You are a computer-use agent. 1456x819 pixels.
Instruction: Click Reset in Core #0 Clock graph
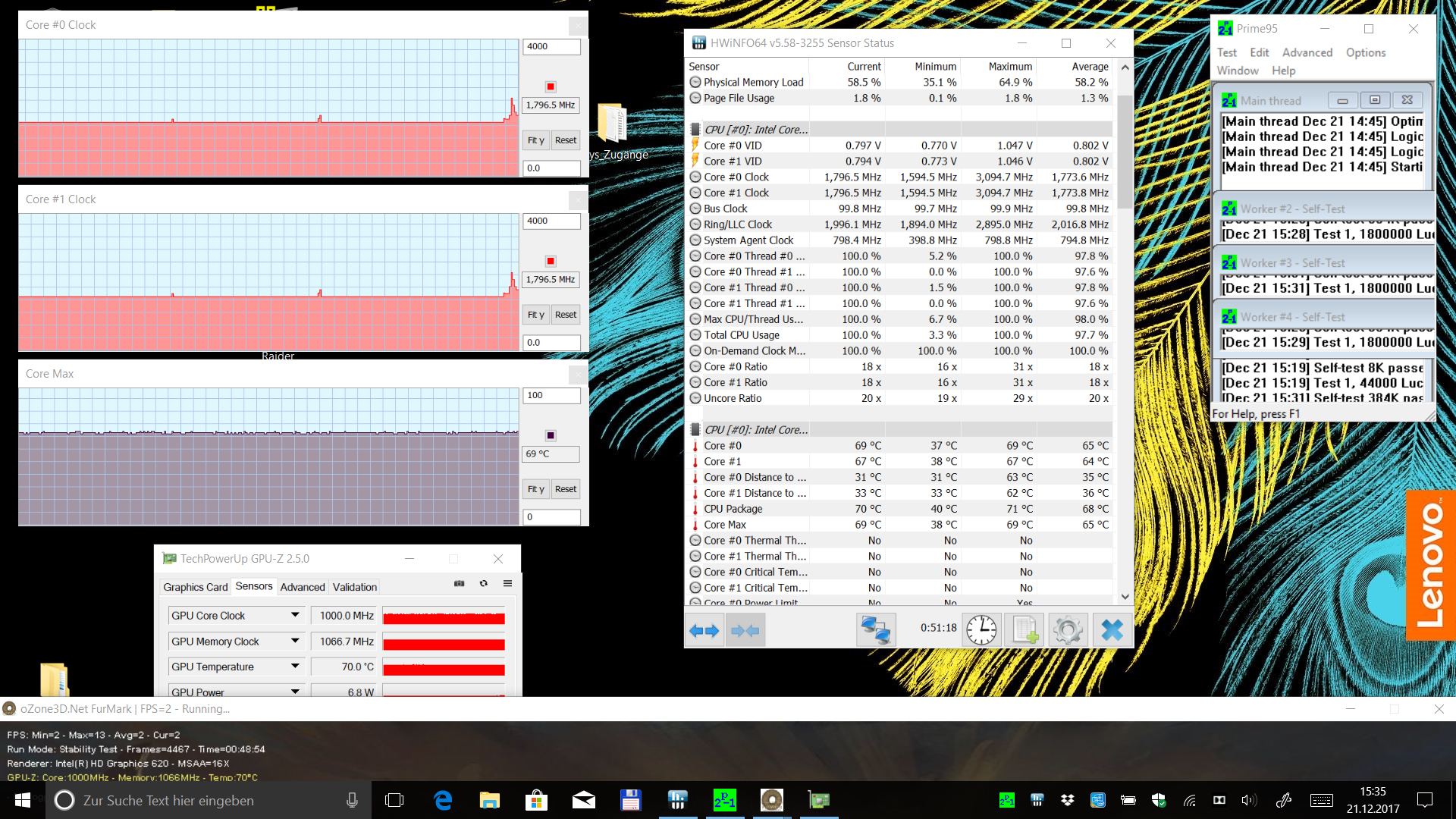[x=566, y=140]
